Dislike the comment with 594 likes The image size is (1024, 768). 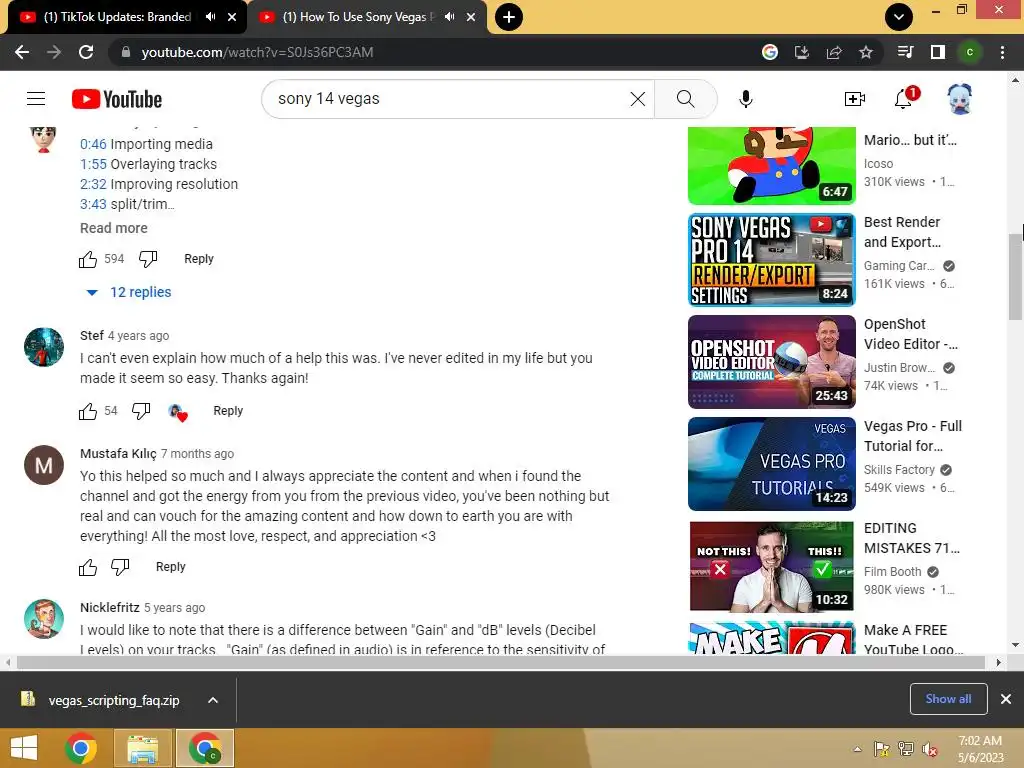click(x=148, y=259)
